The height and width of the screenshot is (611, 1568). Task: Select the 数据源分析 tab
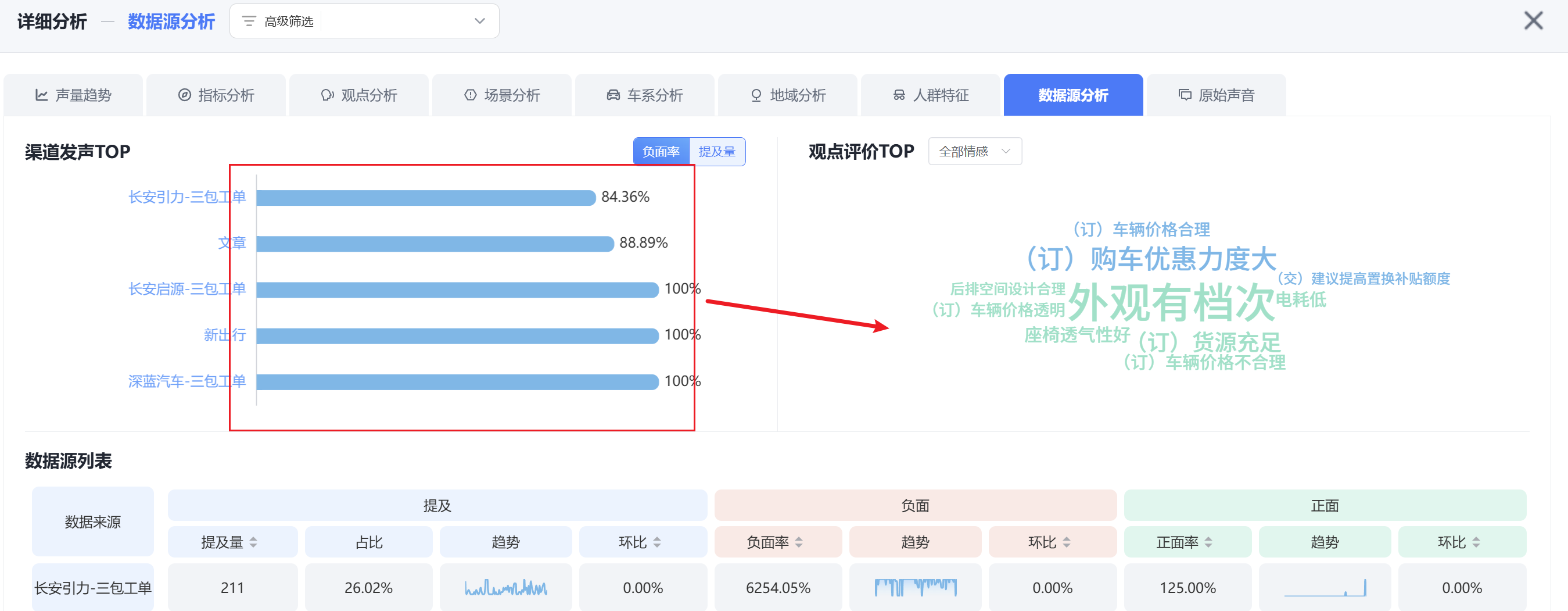pos(1072,95)
